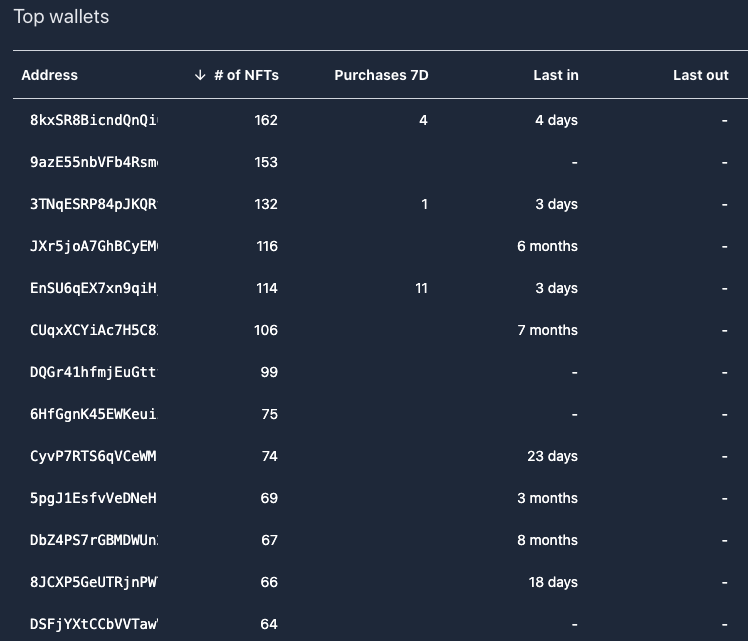
Task: Select the 162 NFTs count cell
Action: click(266, 120)
